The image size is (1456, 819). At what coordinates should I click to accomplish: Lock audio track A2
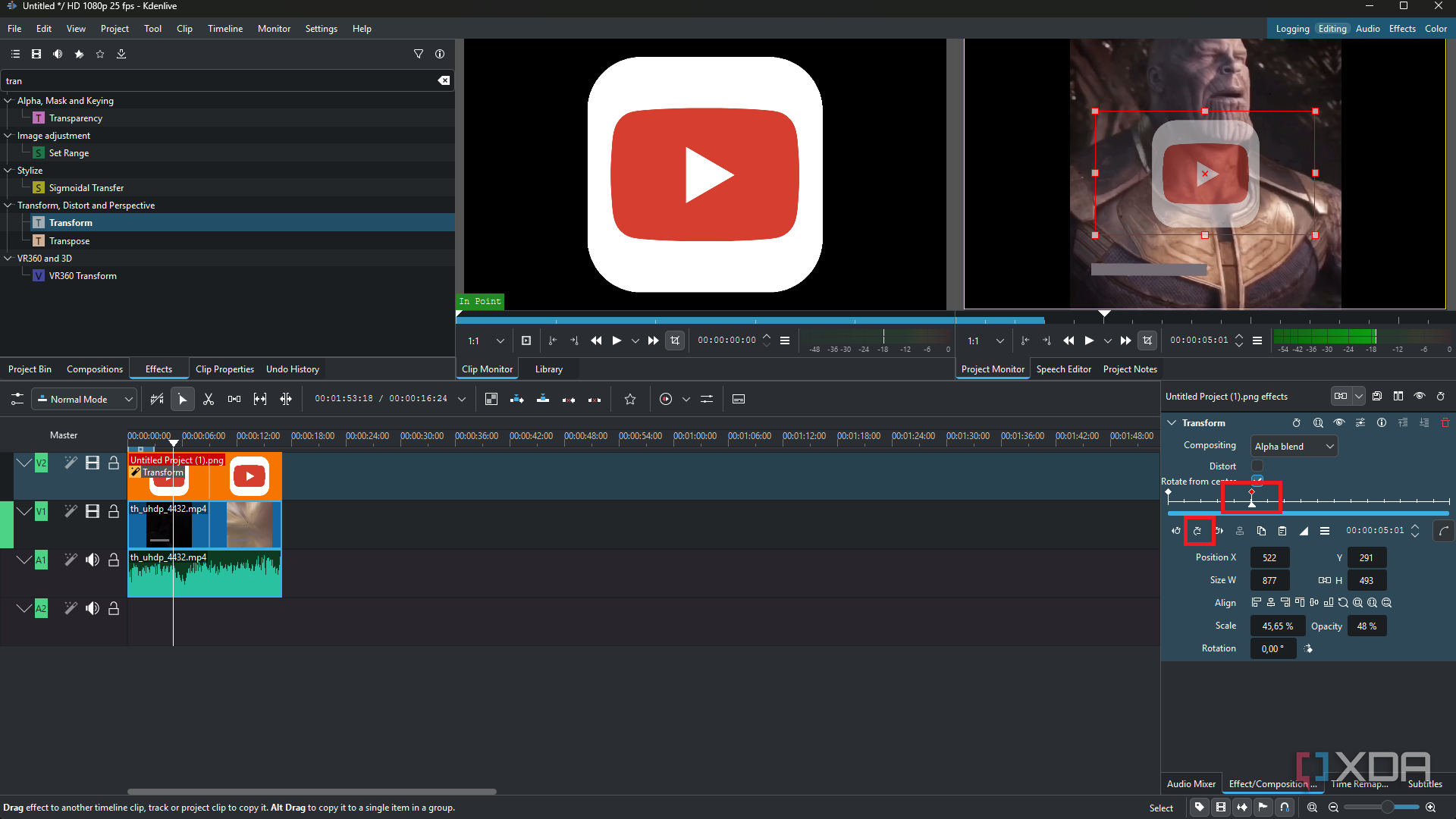(x=114, y=608)
